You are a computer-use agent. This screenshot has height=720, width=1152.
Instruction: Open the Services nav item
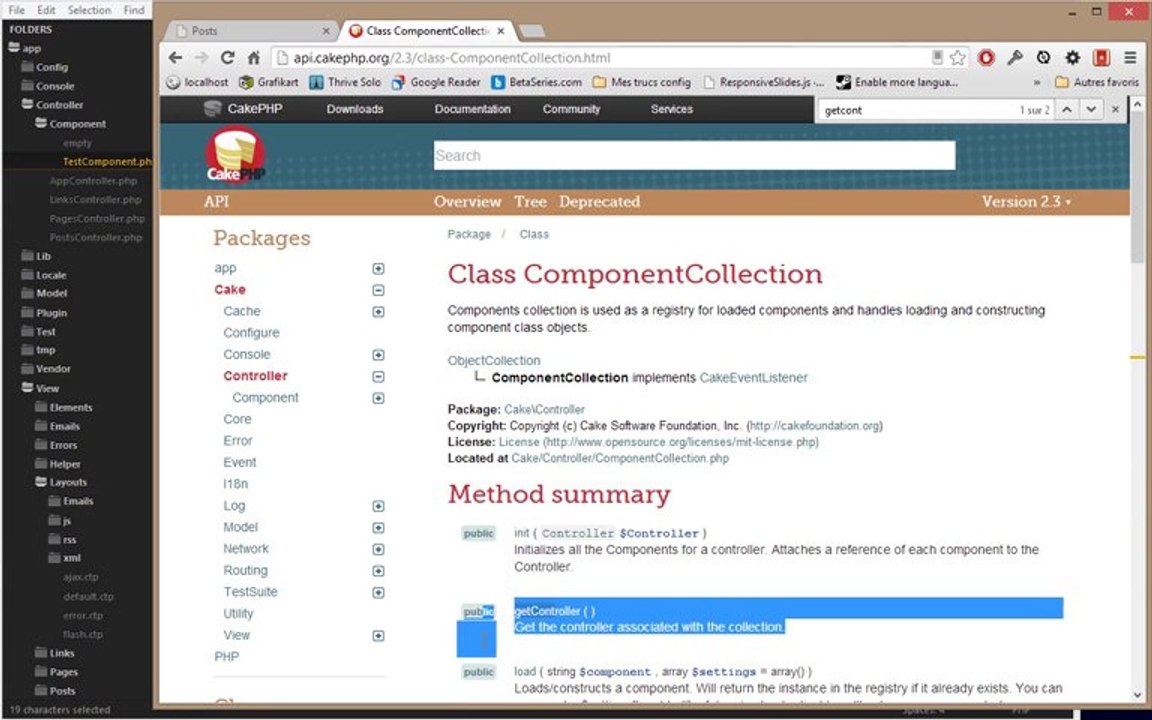[x=672, y=109]
